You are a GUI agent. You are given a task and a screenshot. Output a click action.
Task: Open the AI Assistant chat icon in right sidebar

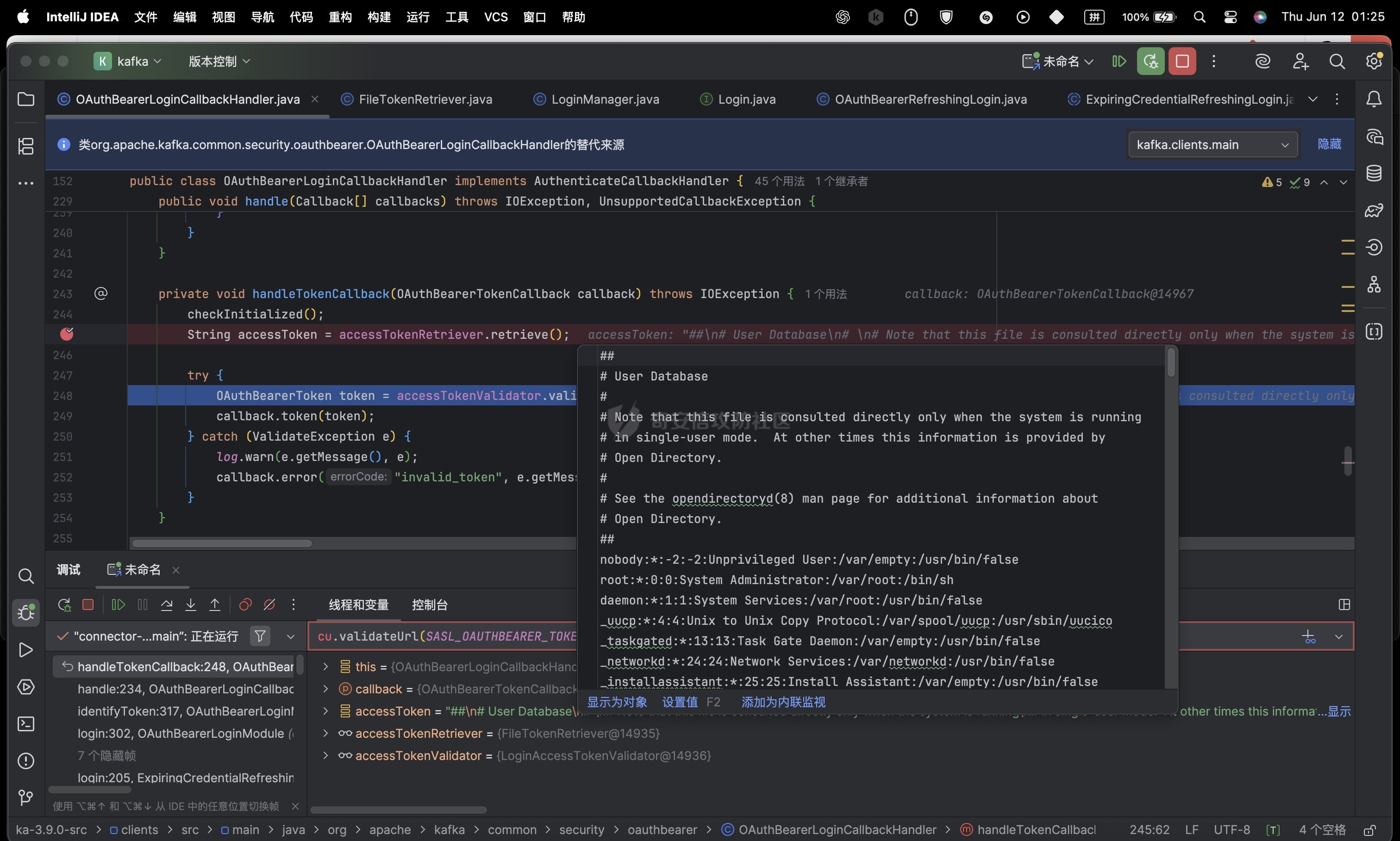pyautogui.click(x=1374, y=137)
